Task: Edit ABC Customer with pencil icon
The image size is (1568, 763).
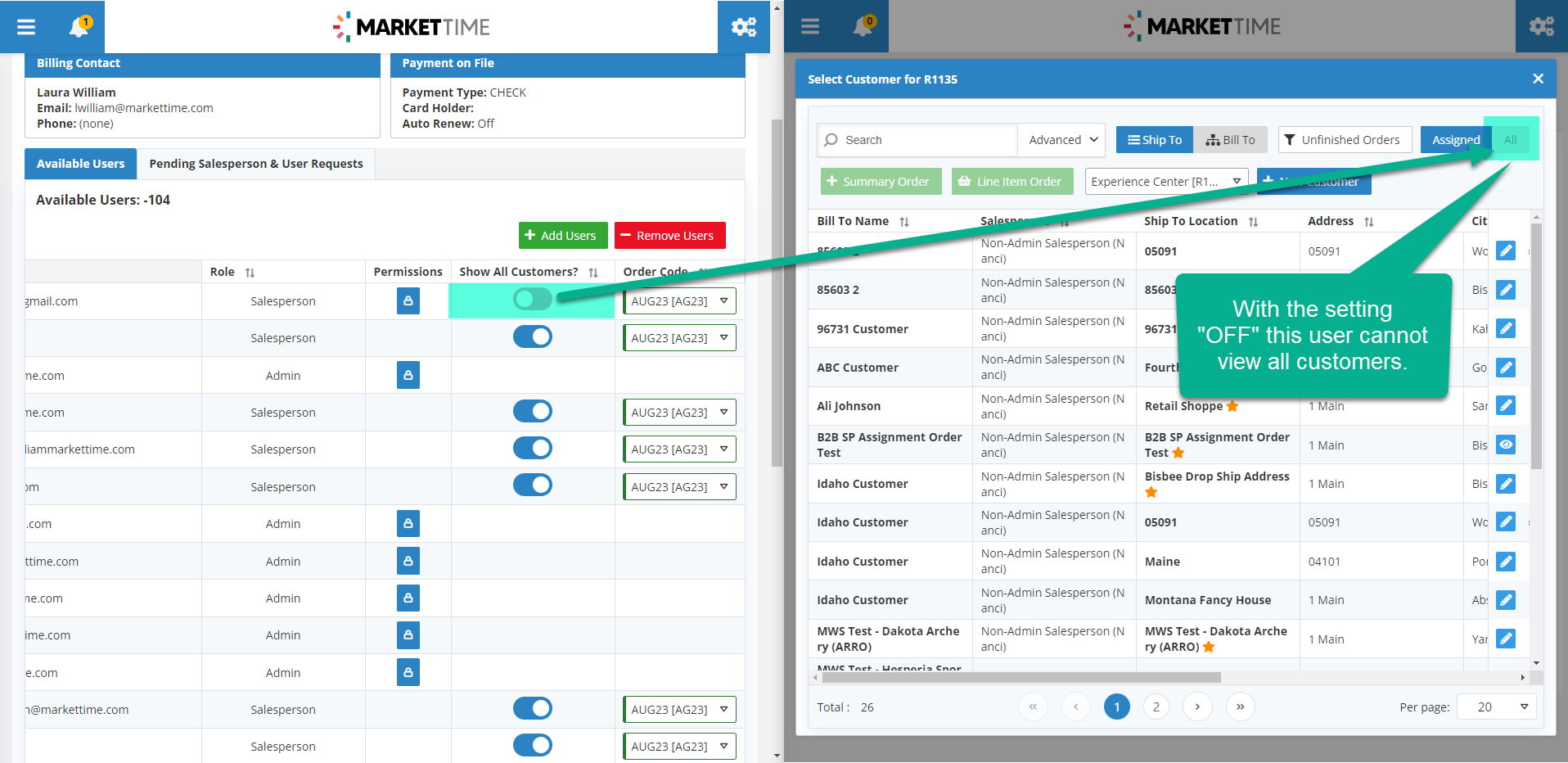Action: point(1506,368)
